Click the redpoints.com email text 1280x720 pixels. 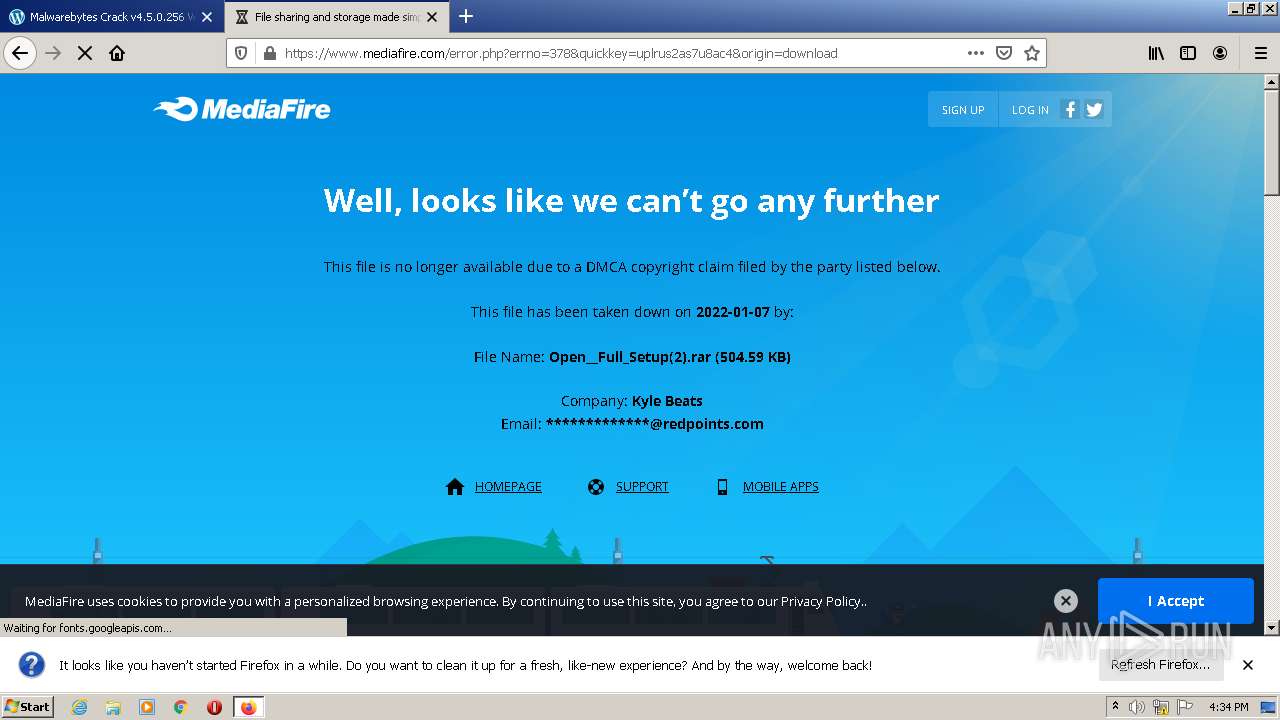click(x=654, y=424)
